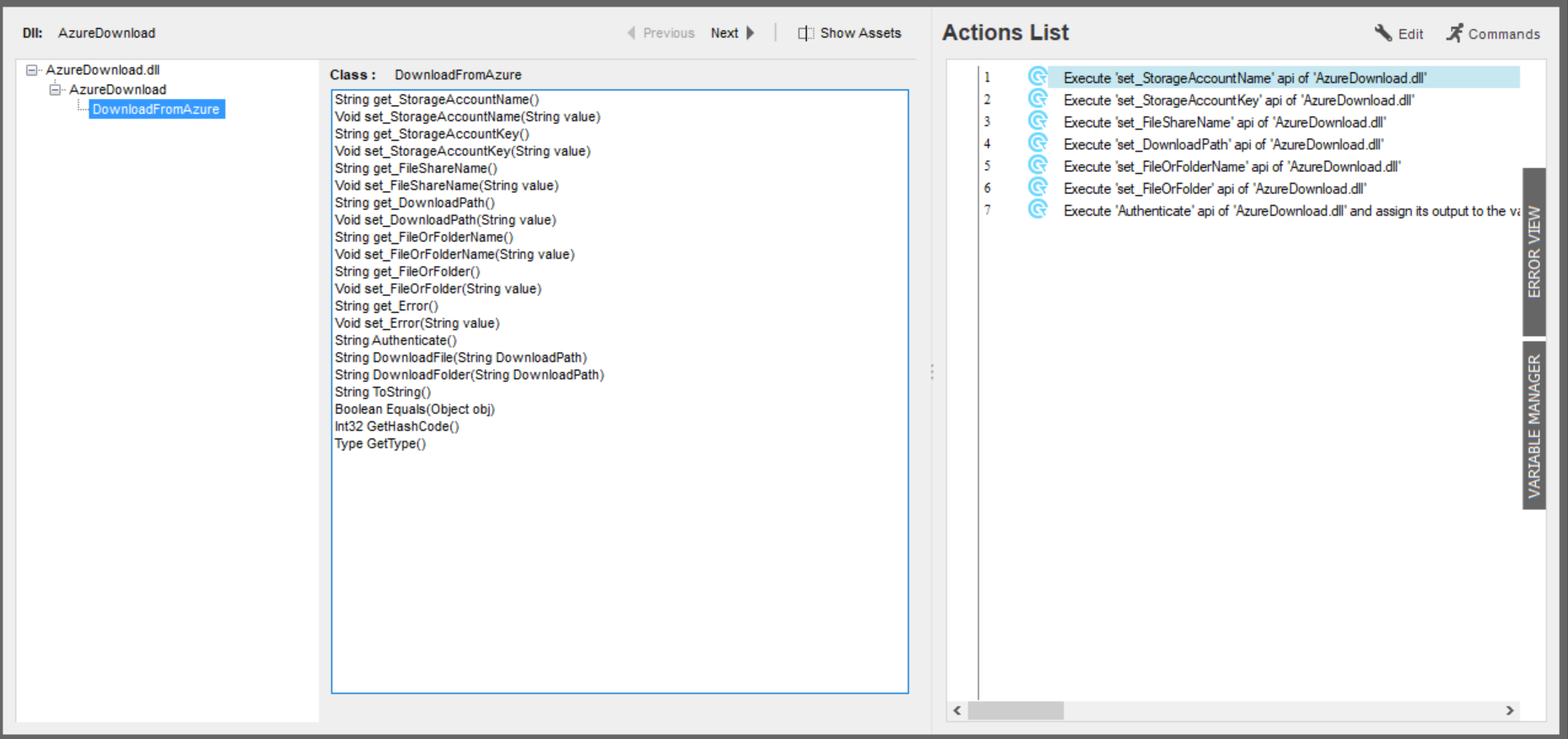Click the wrench Edit icon
Image resolution: width=1568 pixels, height=739 pixels.
[1383, 33]
